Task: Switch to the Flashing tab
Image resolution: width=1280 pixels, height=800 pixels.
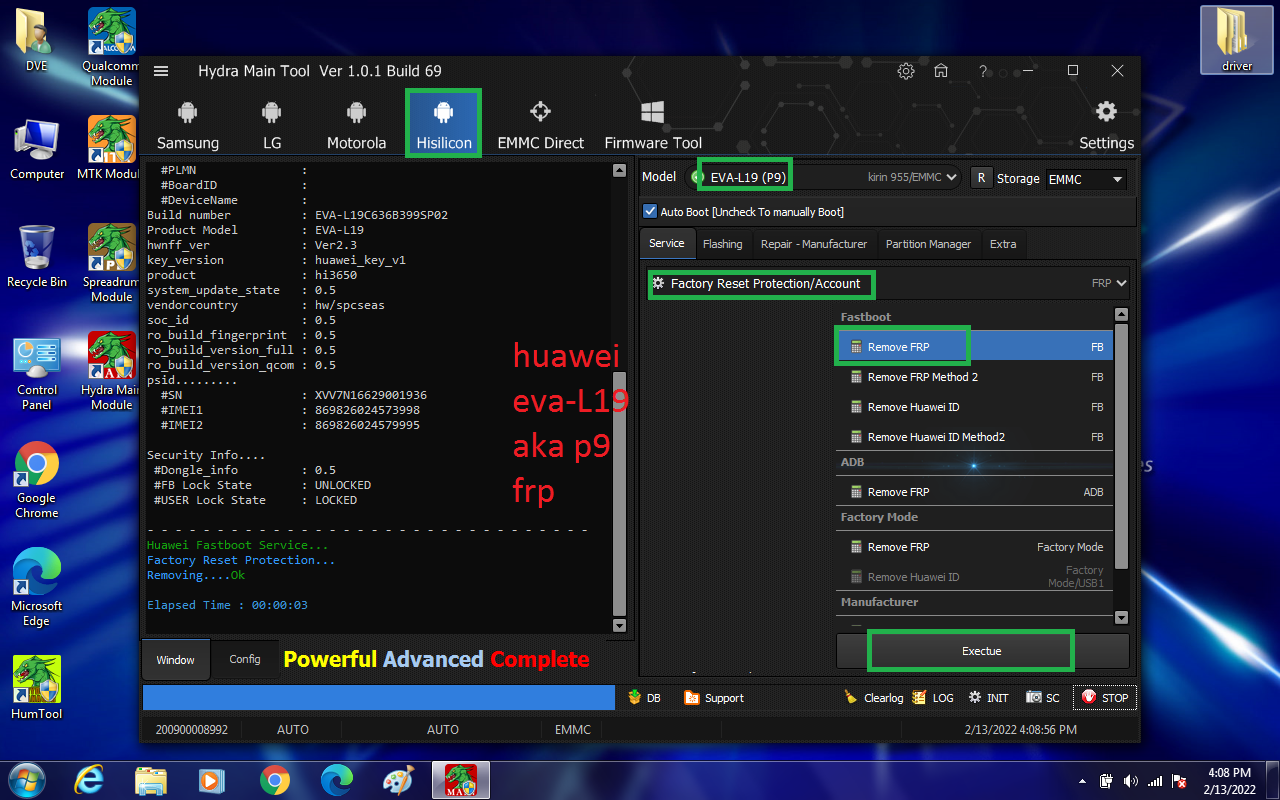Action: (x=722, y=244)
